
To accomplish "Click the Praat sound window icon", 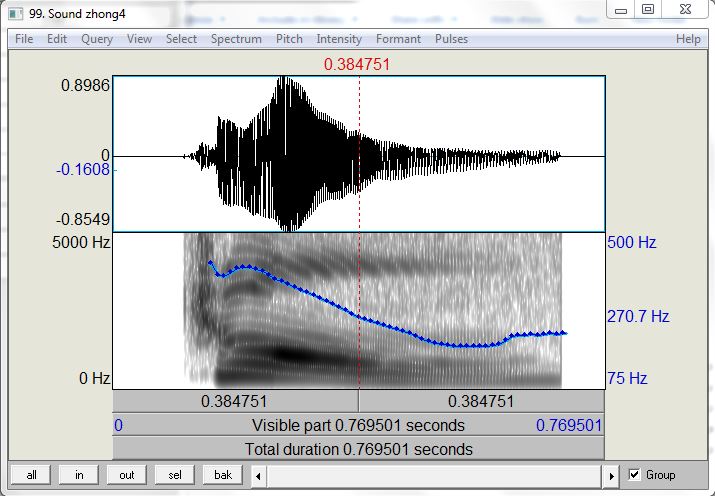I will [x=16, y=14].
